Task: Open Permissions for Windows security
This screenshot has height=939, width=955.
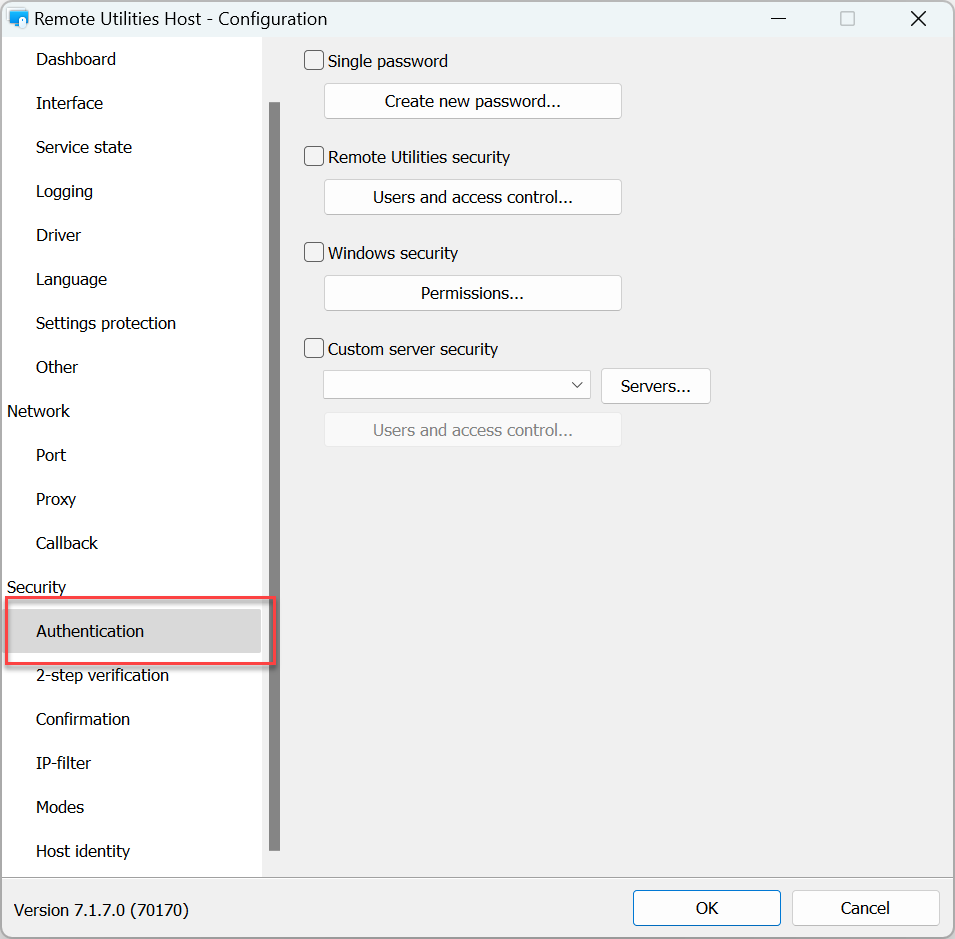Action: [472, 293]
